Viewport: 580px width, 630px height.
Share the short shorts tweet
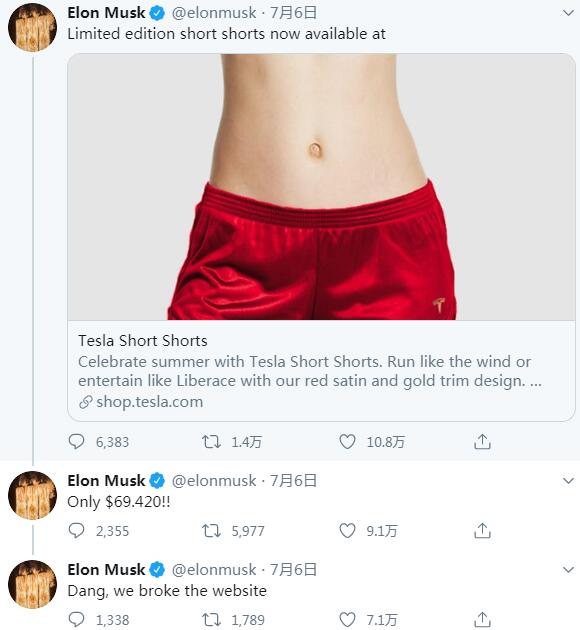click(x=482, y=441)
